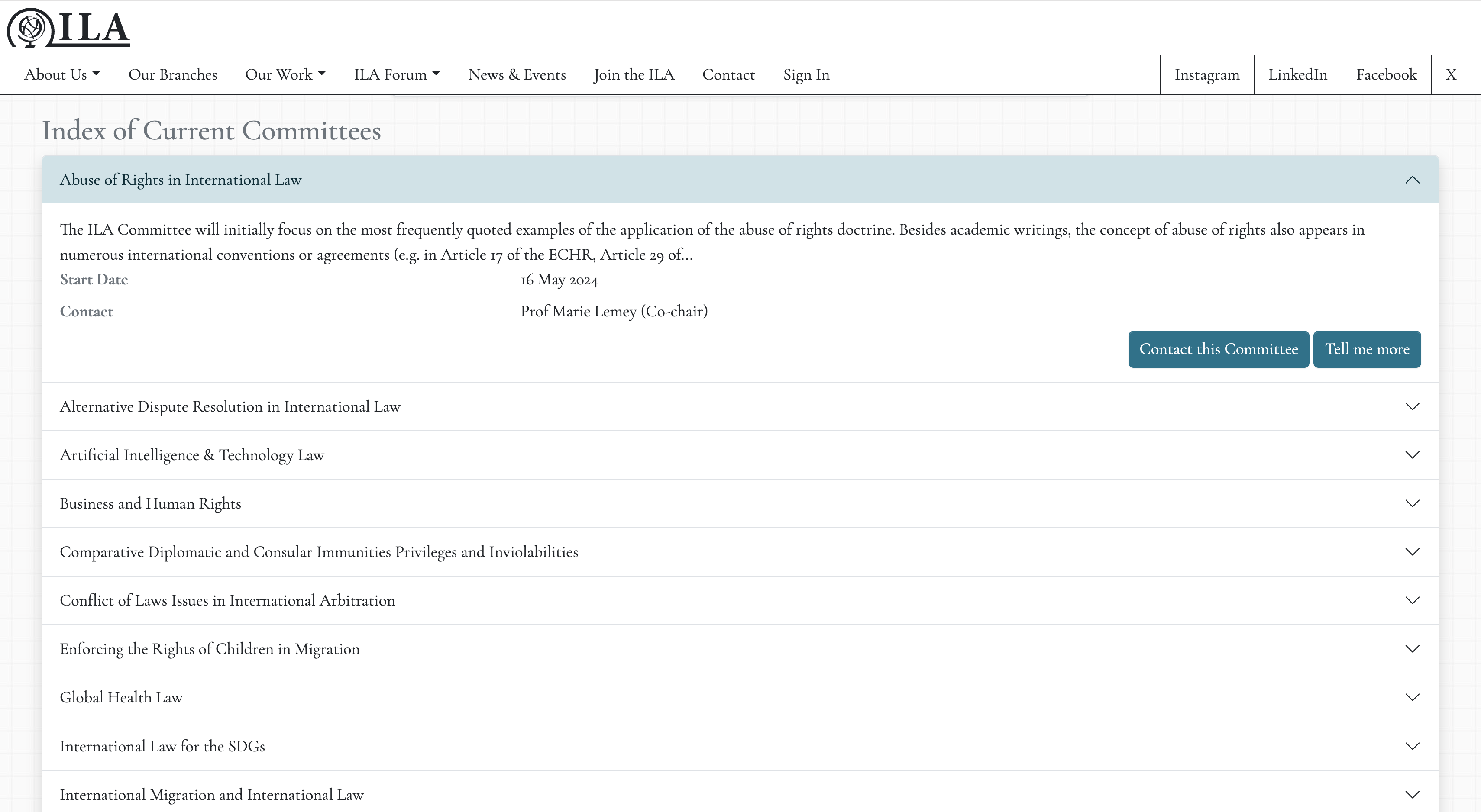Collapse Abuse of Rights in International Law

(740, 179)
